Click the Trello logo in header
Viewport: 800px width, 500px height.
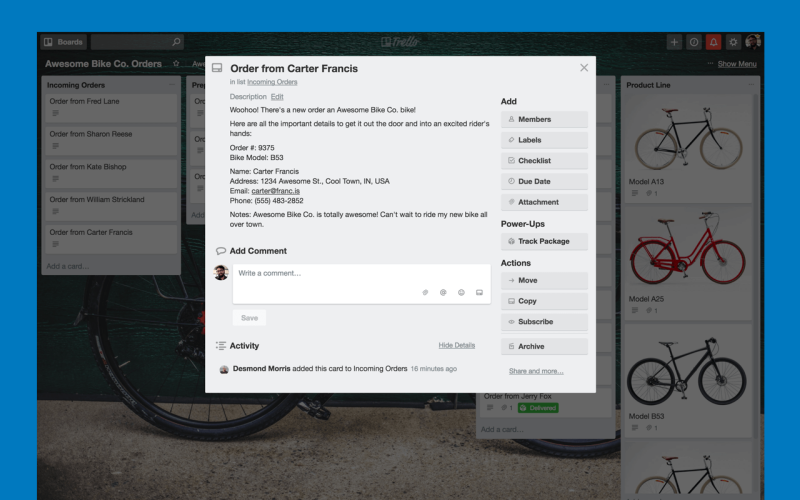[x=400, y=42]
